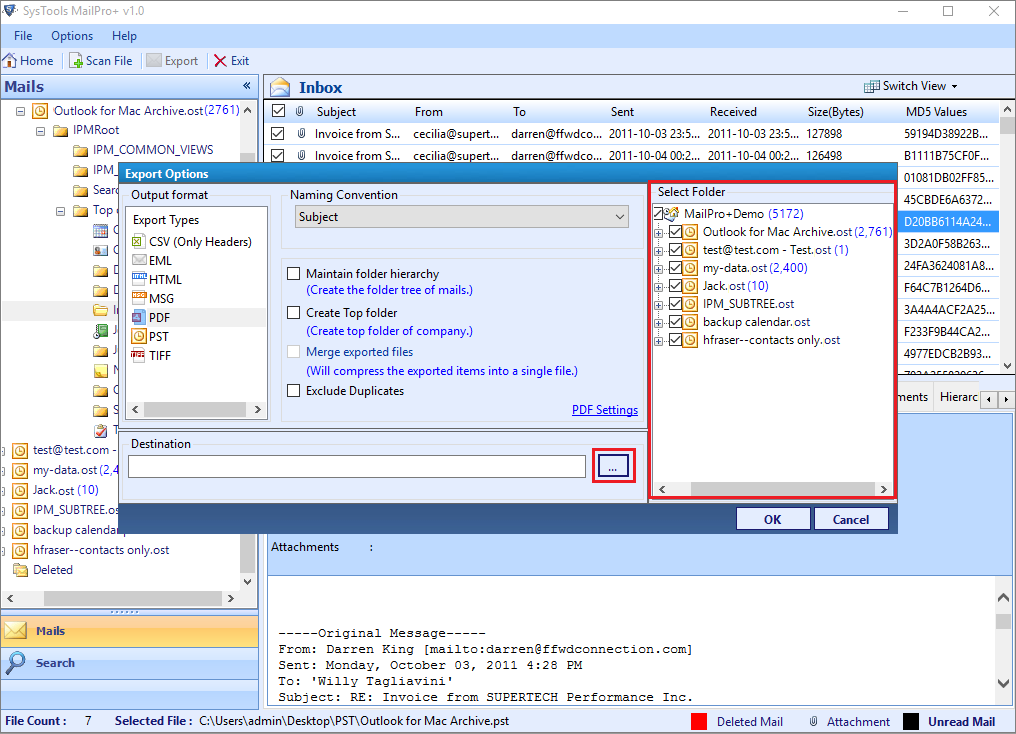The height and width of the screenshot is (734, 1016).
Task: Enable Exclude Duplicates checkbox
Action: pyautogui.click(x=294, y=391)
